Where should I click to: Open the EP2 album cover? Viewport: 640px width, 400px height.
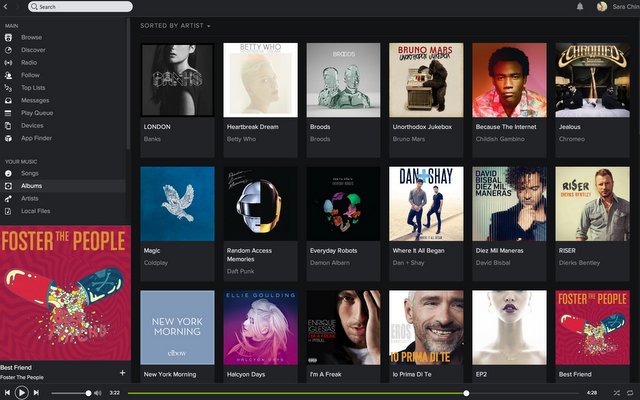pyautogui.click(x=509, y=327)
